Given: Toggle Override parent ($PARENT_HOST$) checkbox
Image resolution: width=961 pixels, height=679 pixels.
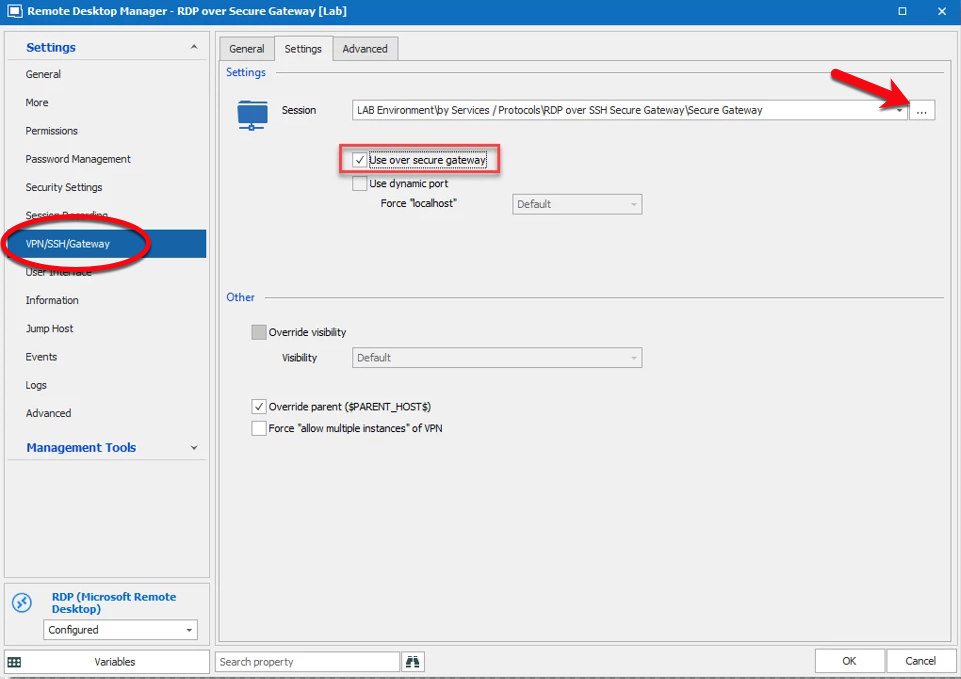Looking at the screenshot, I should 259,407.
